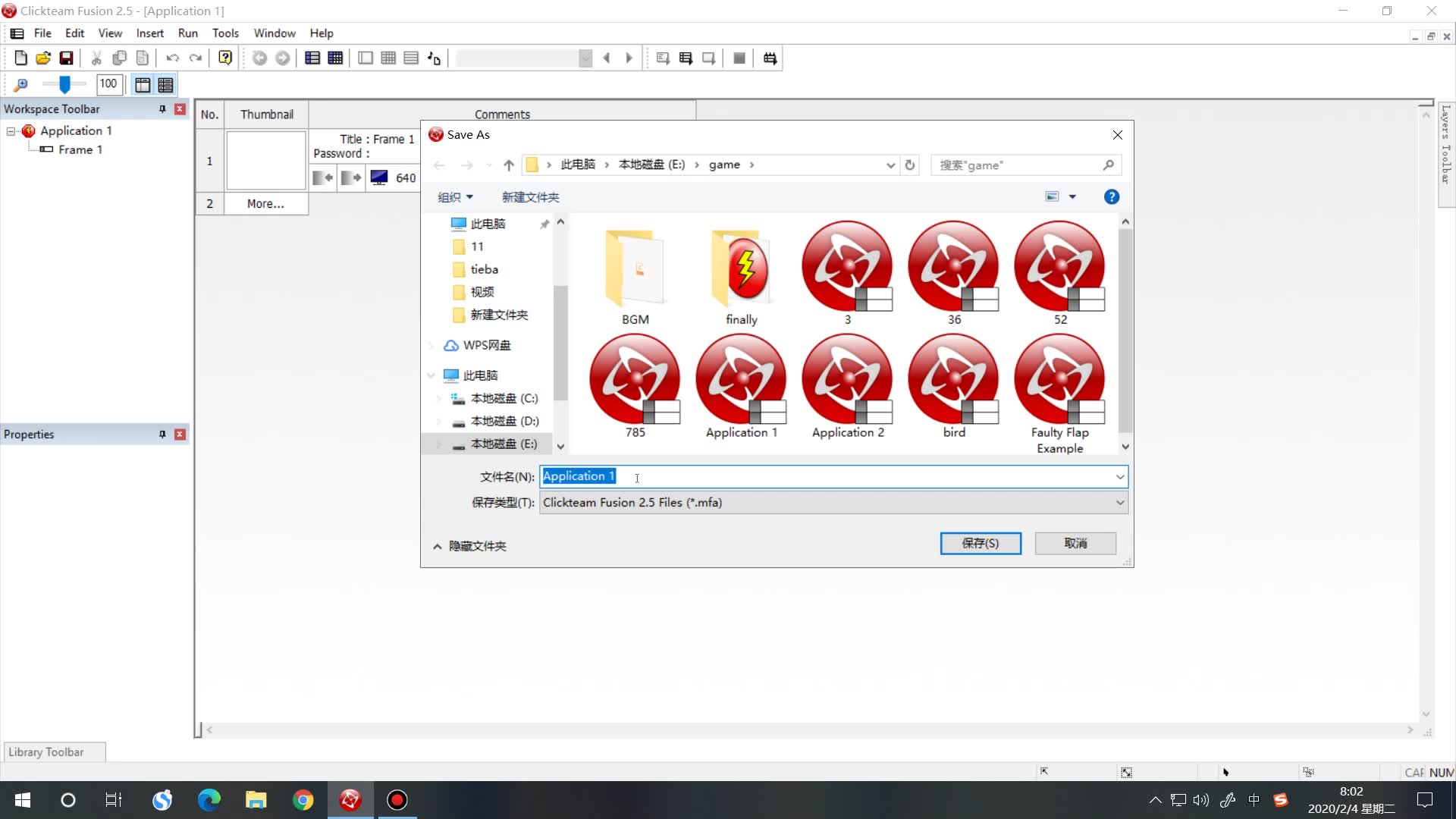The image size is (1456, 819).
Task: Click the Open file folder icon
Action: [x=43, y=58]
